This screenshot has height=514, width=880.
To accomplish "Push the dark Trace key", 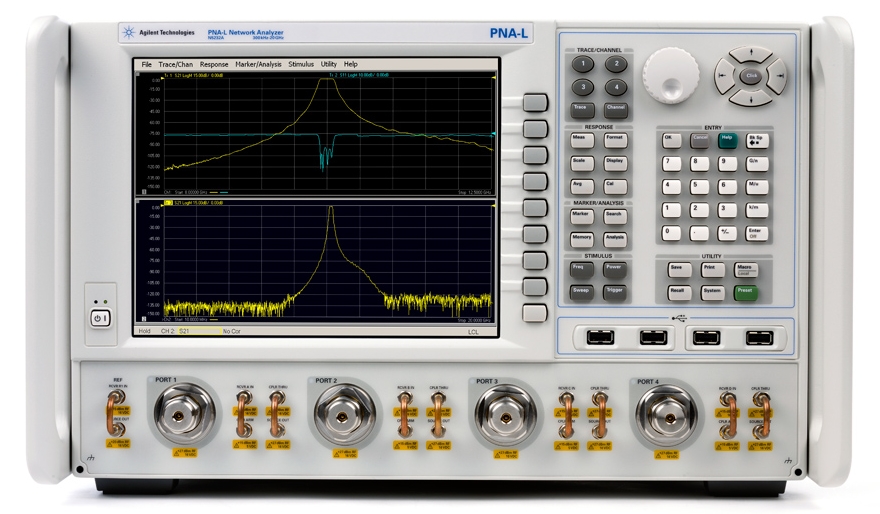I will [x=582, y=110].
